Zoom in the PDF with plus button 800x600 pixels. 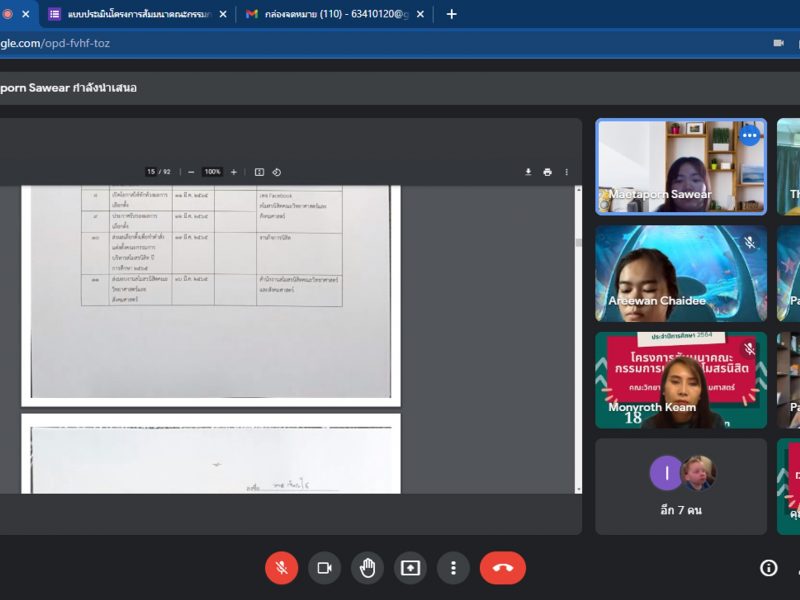(234, 172)
